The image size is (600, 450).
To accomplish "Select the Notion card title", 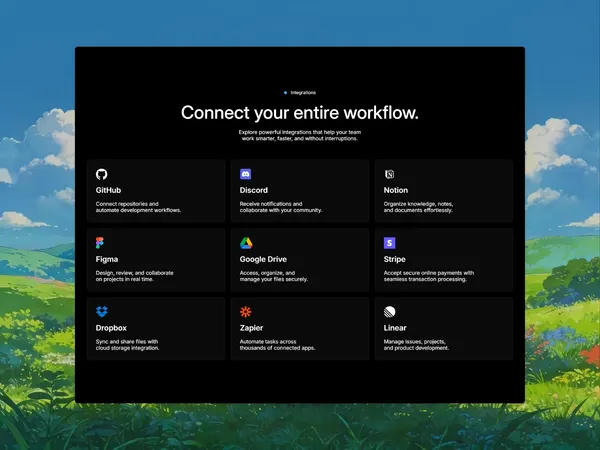I will click(x=396, y=190).
